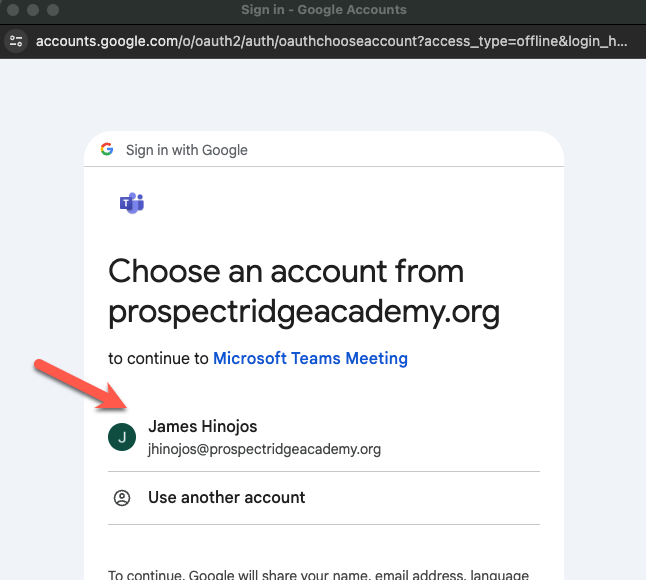Click the Microsoft Teams app icon
This screenshot has height=580, width=646.
132,203
